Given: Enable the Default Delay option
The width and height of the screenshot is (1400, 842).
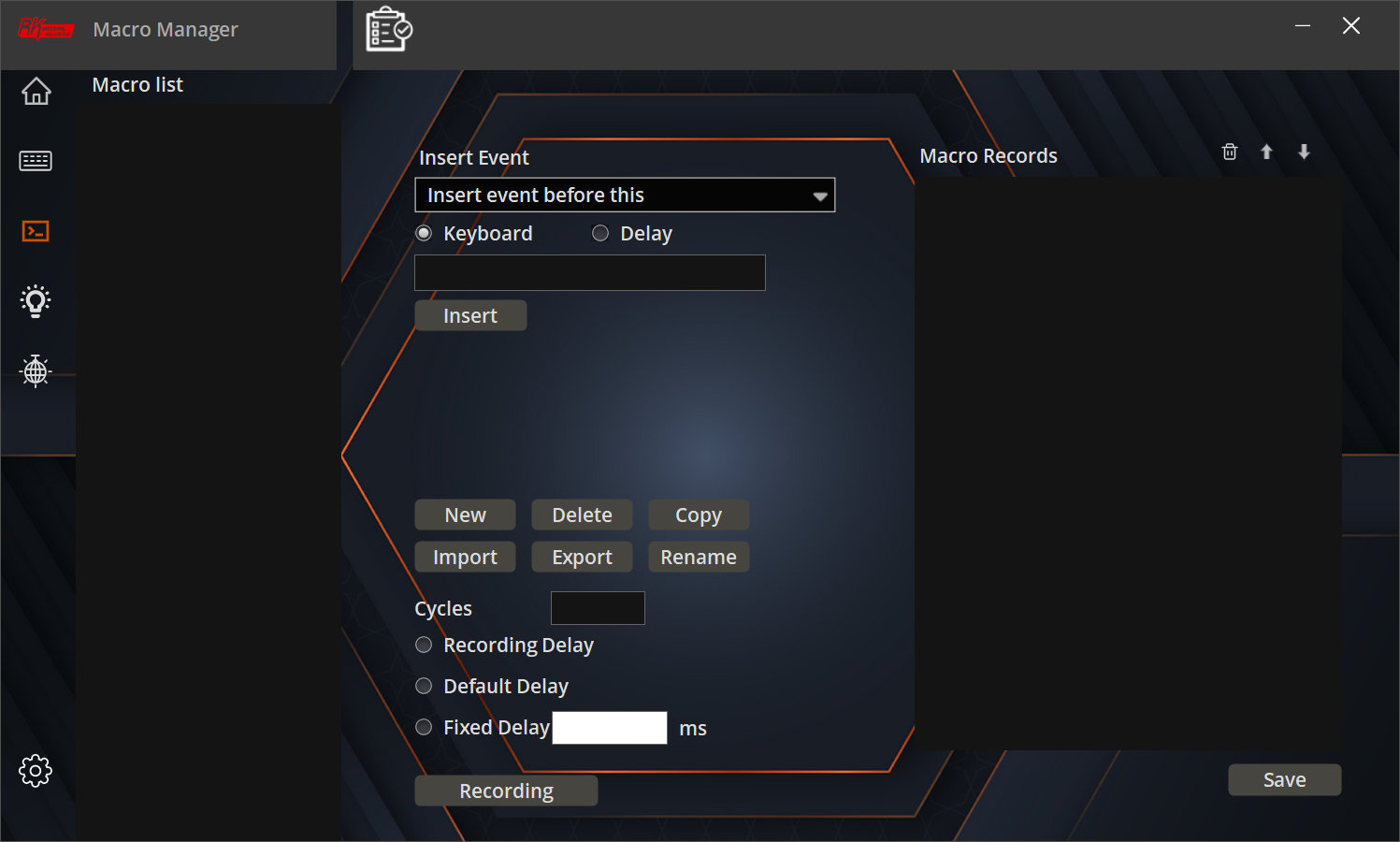Looking at the screenshot, I should click(x=424, y=686).
